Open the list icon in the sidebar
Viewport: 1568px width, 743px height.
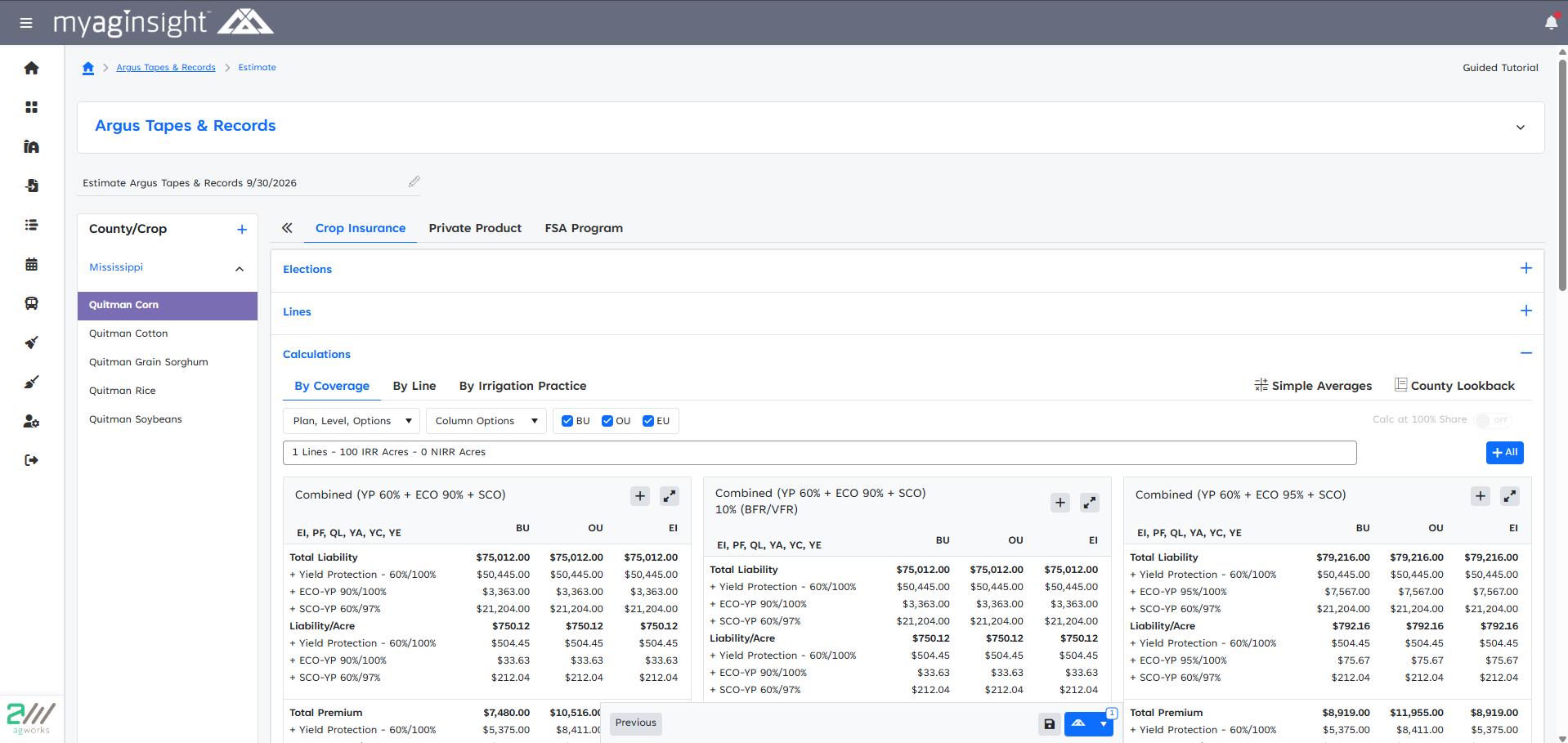[x=31, y=225]
